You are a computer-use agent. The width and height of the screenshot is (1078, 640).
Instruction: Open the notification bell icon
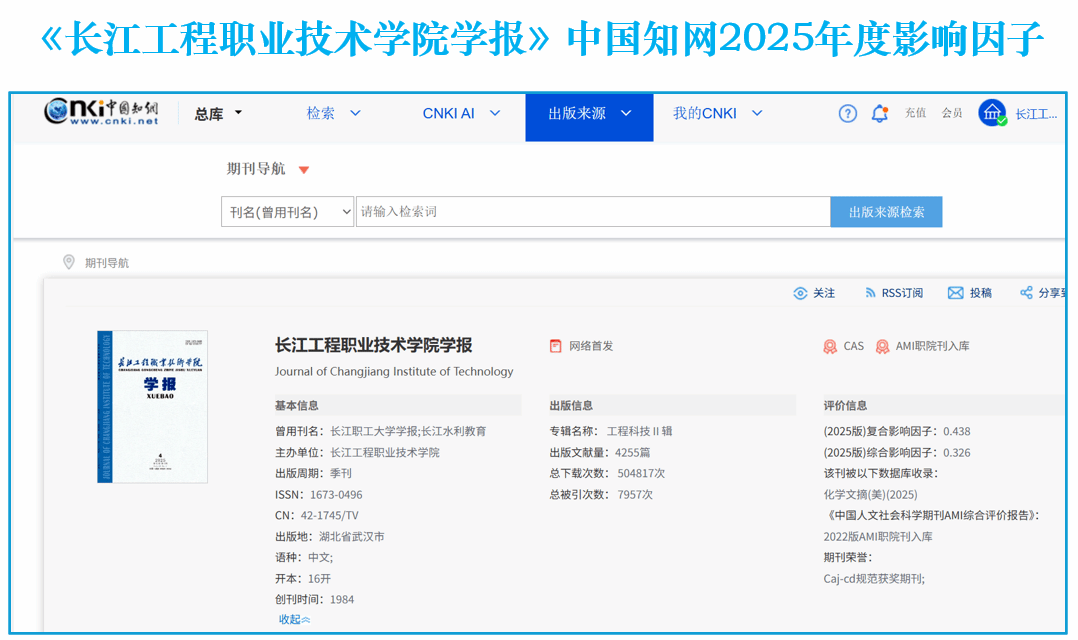(x=879, y=114)
